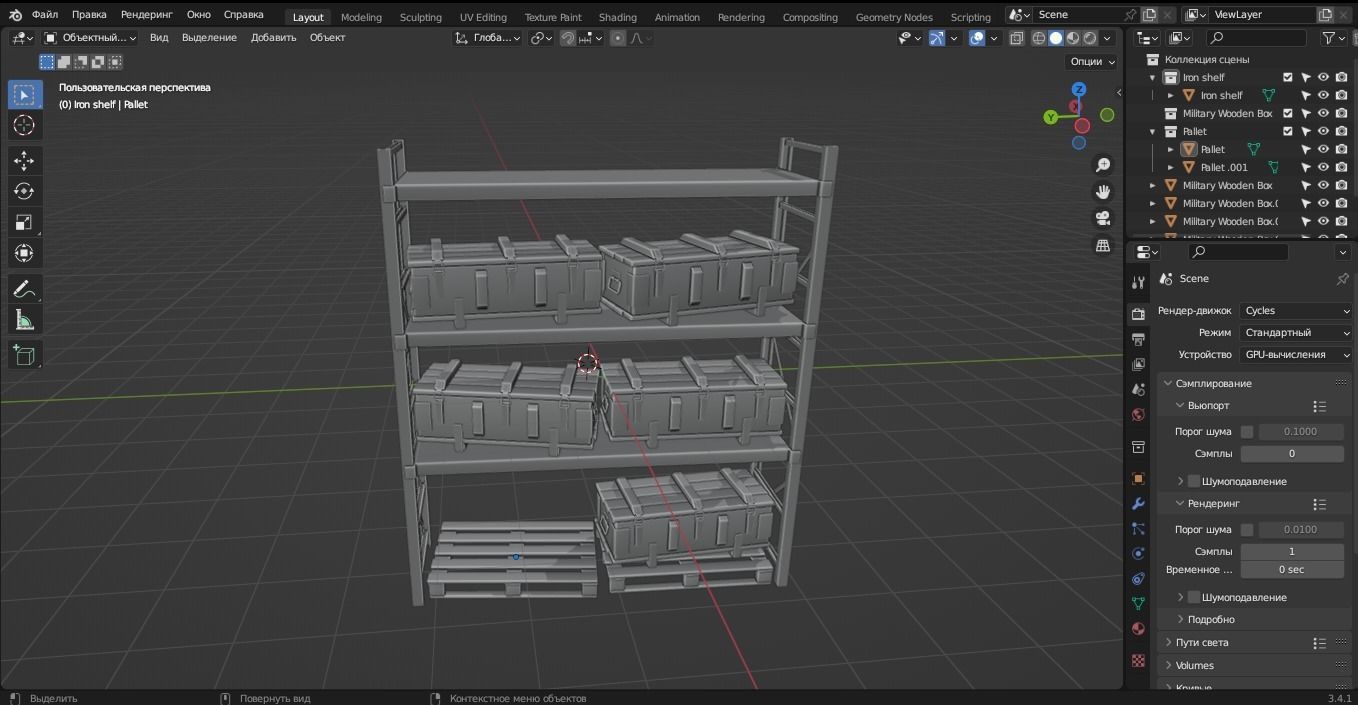
Task: Enable viewport noise threshold checkbox
Action: click(x=1247, y=432)
